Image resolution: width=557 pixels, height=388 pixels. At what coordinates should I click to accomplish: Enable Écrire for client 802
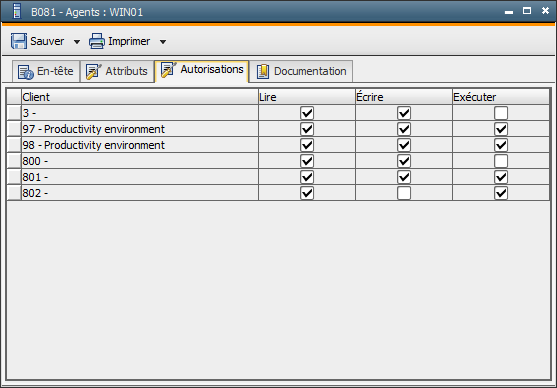point(404,193)
